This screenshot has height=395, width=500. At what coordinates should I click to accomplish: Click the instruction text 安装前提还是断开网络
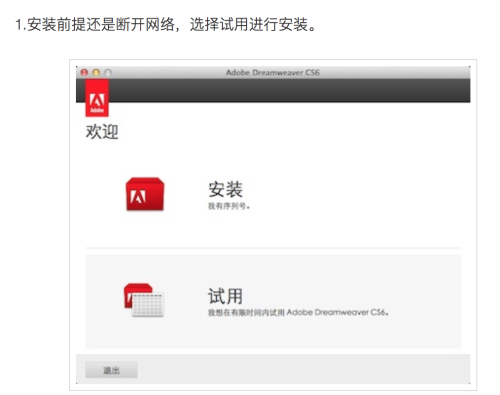pos(100,25)
